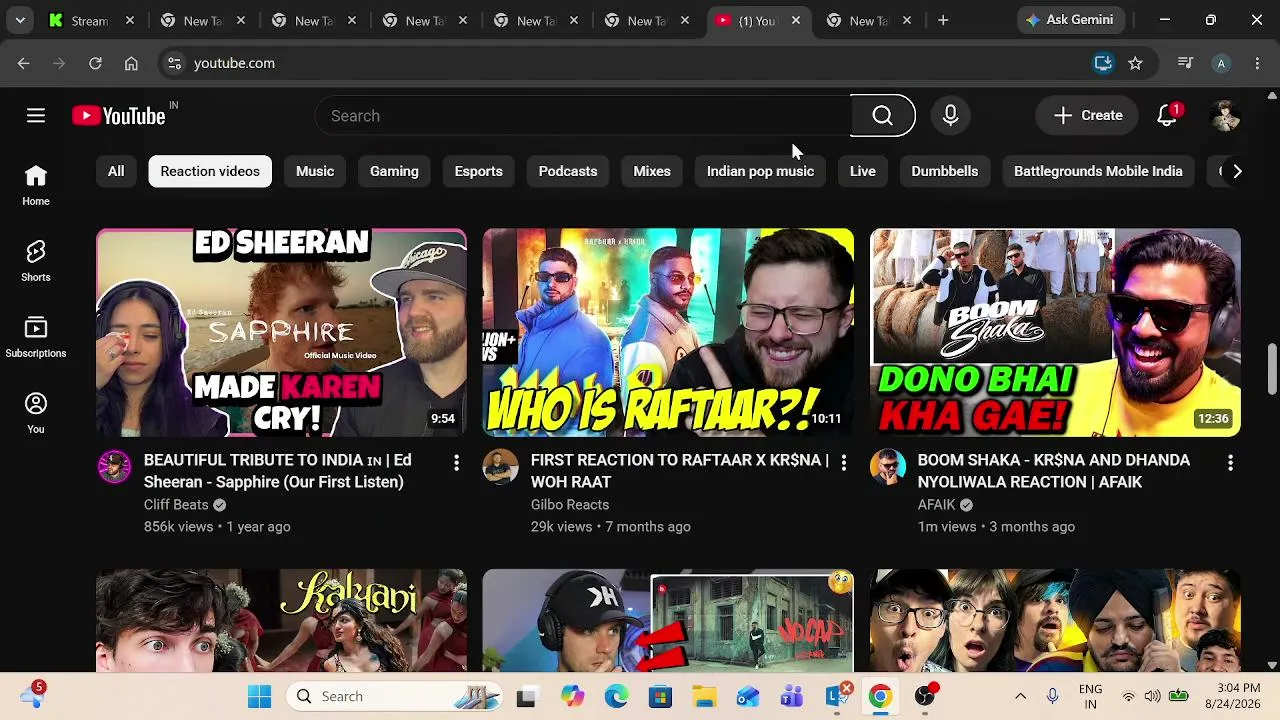Open Subscriptions in the sidebar
Image resolution: width=1280 pixels, height=720 pixels.
[36, 338]
